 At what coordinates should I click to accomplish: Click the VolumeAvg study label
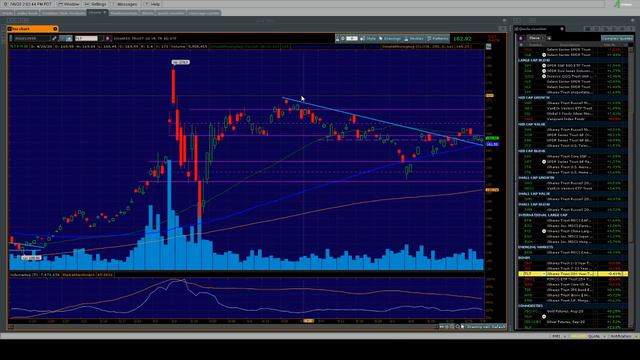tap(35, 275)
